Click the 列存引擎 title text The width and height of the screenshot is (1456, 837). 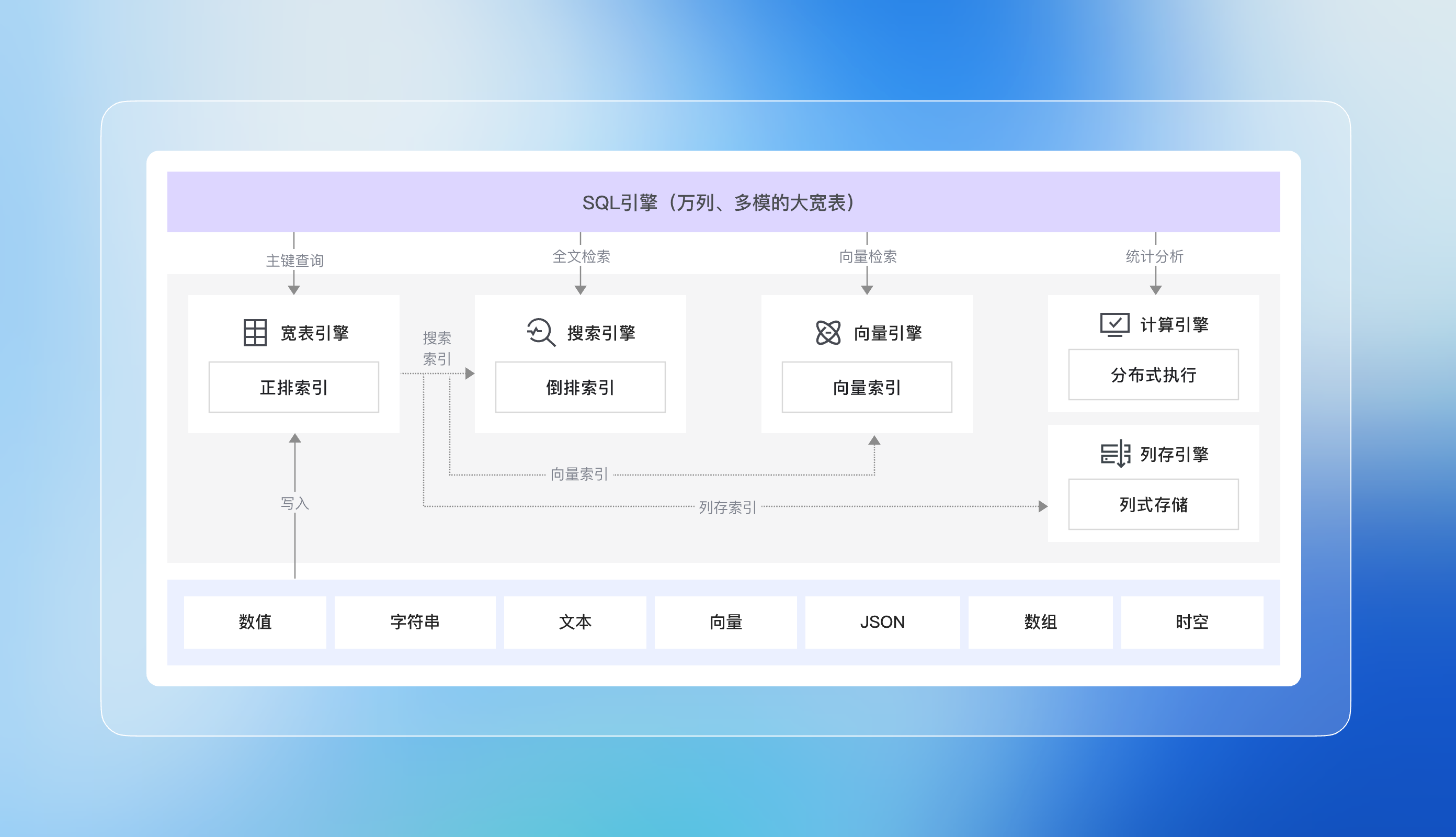pos(1175,454)
